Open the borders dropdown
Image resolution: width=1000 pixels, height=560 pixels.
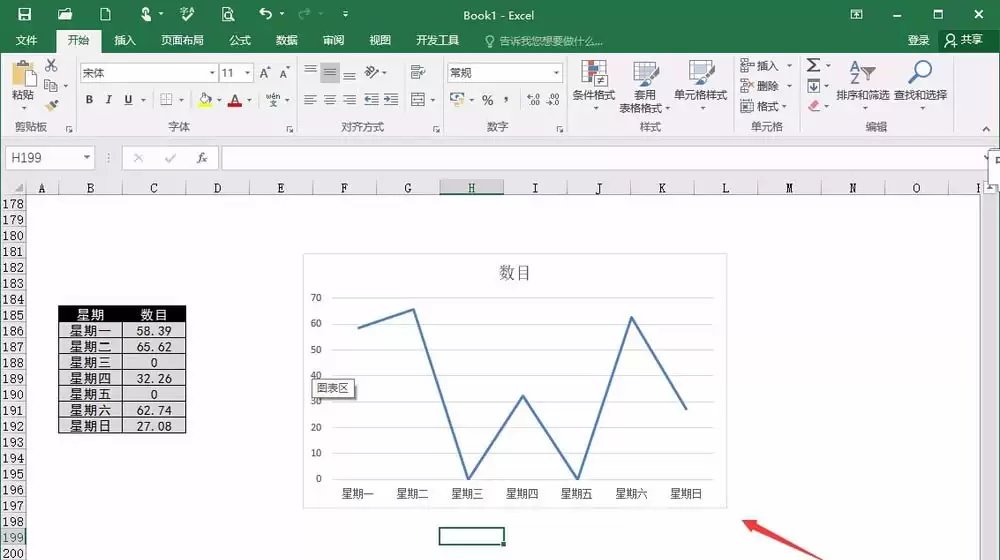tap(181, 100)
